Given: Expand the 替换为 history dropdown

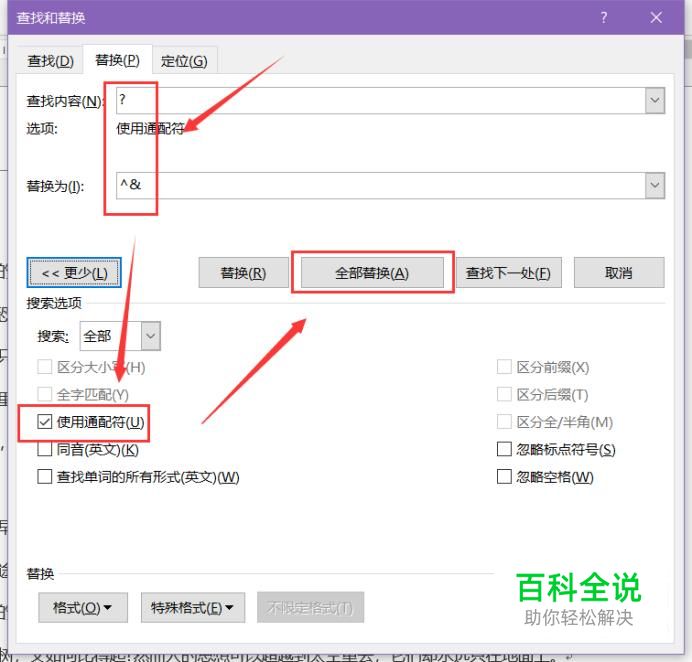Looking at the screenshot, I should click(x=655, y=185).
